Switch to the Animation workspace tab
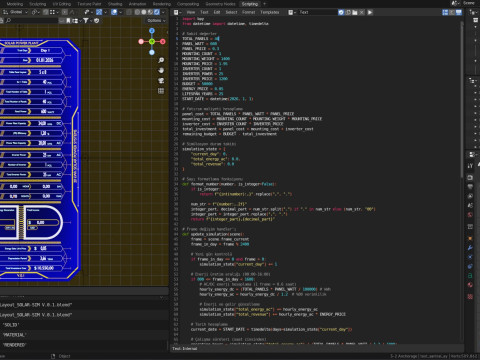The height and width of the screenshot is (360, 480). (137, 4)
